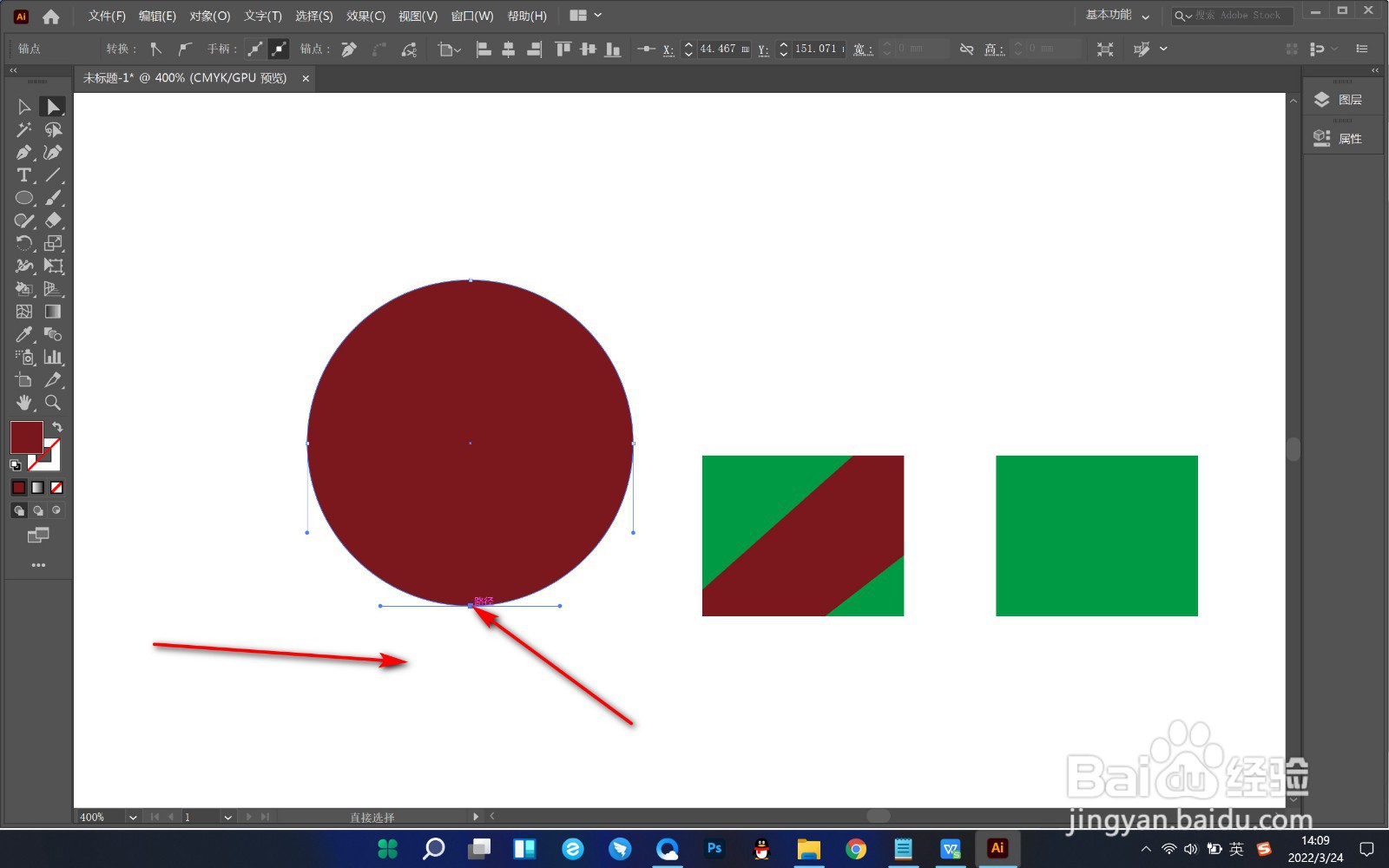1389x868 pixels.
Task: Open the dark red fill color swatch
Action: click(x=26, y=437)
